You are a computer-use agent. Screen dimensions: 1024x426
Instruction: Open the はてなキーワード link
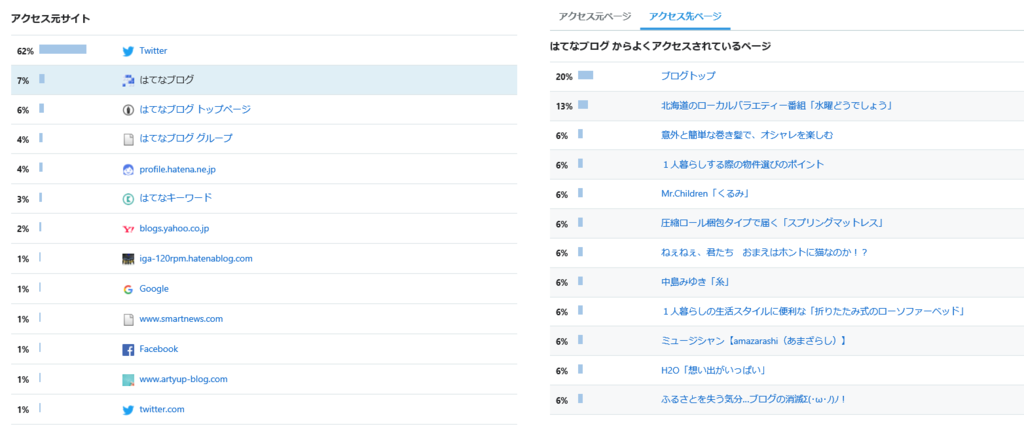[x=176, y=198]
